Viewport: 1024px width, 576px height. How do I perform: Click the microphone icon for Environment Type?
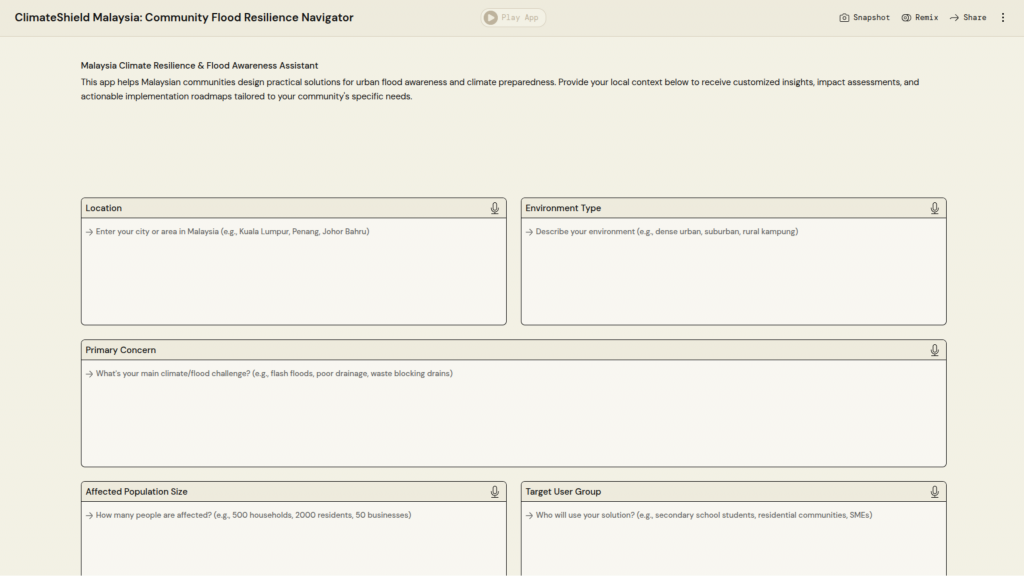pos(934,208)
